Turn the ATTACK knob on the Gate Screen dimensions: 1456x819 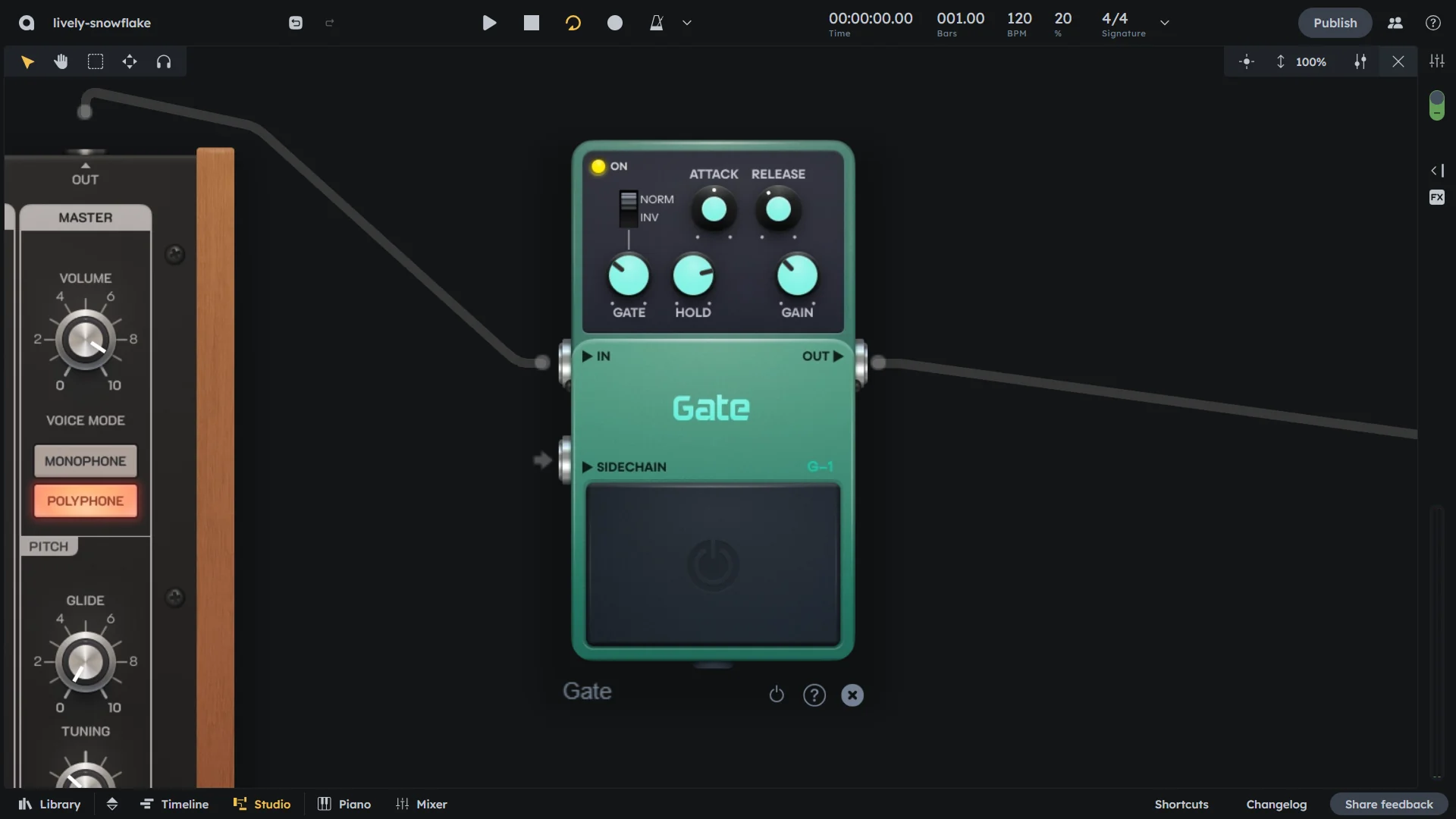[x=713, y=209]
